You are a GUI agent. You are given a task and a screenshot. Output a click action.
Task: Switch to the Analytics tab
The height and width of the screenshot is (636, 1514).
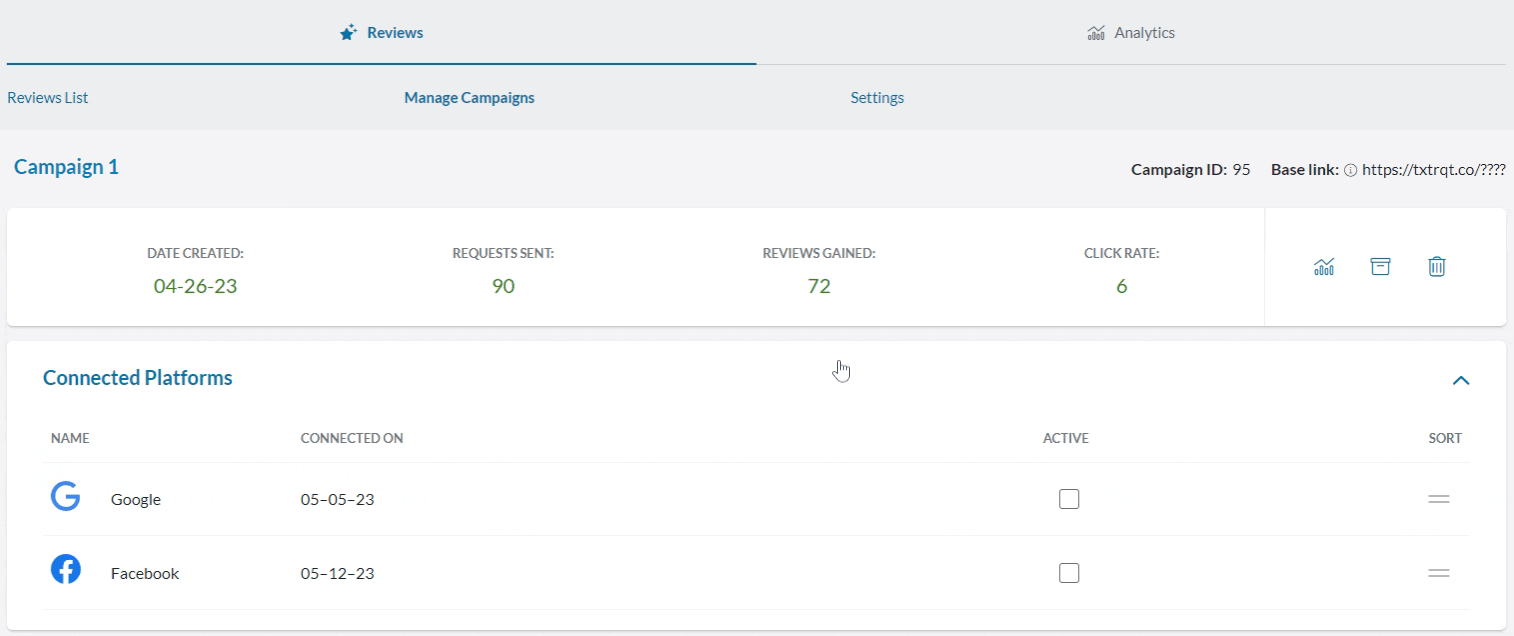[x=1131, y=33]
